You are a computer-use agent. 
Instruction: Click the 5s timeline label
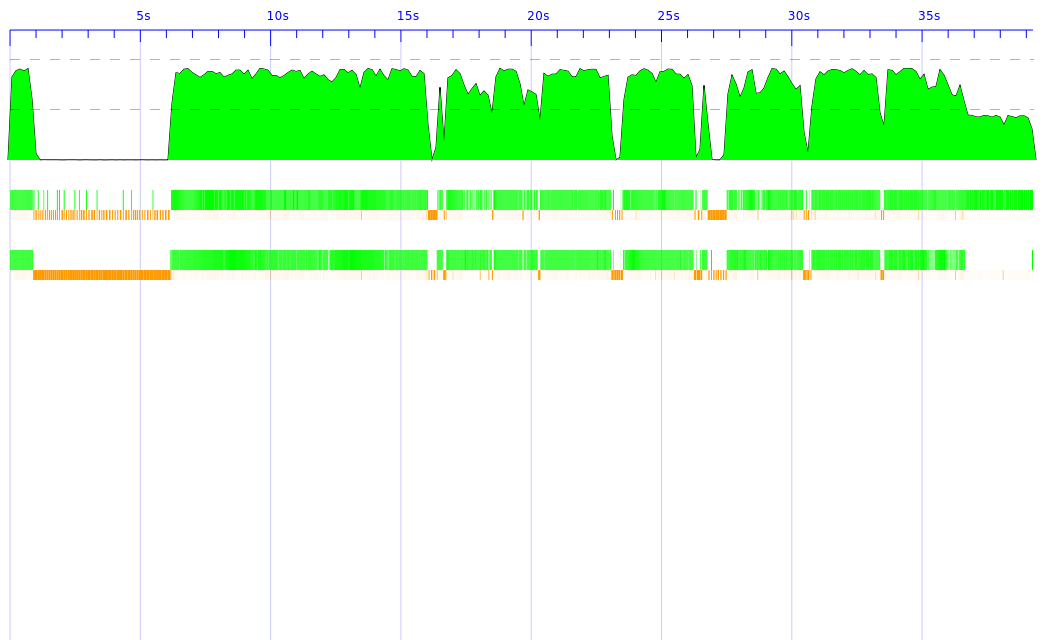point(144,16)
